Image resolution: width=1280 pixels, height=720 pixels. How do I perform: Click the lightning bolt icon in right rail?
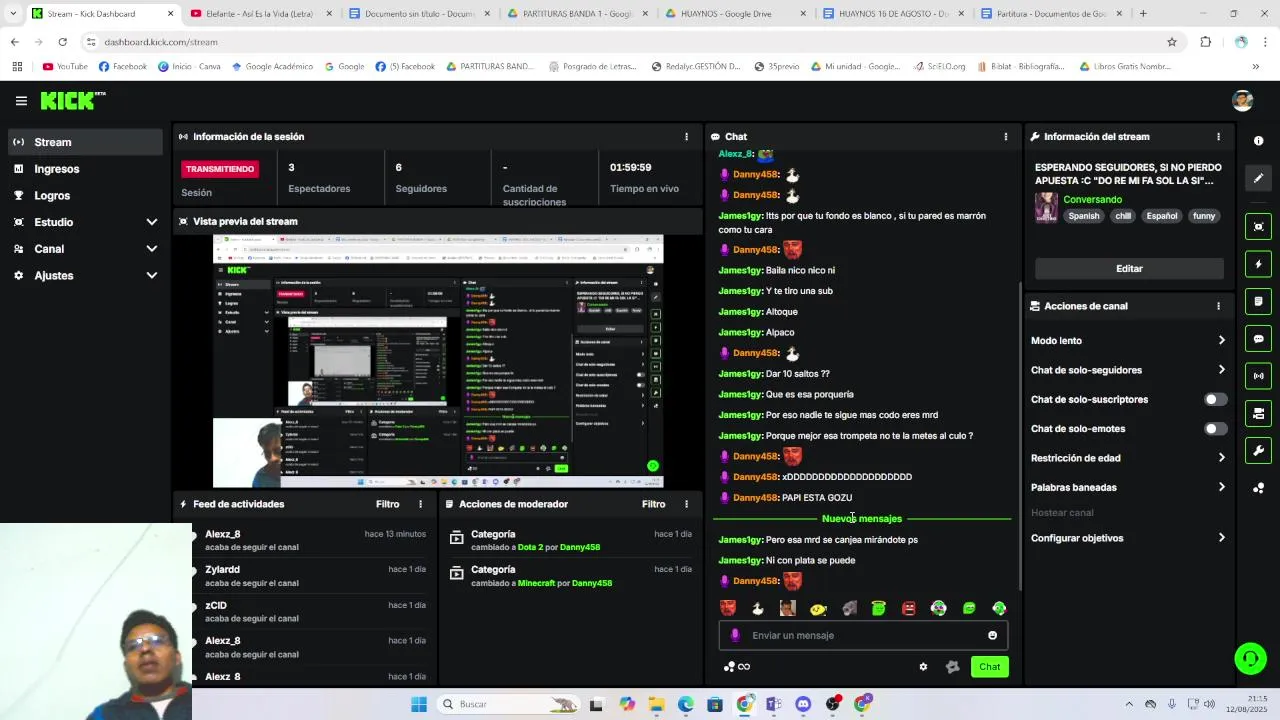[1258, 264]
